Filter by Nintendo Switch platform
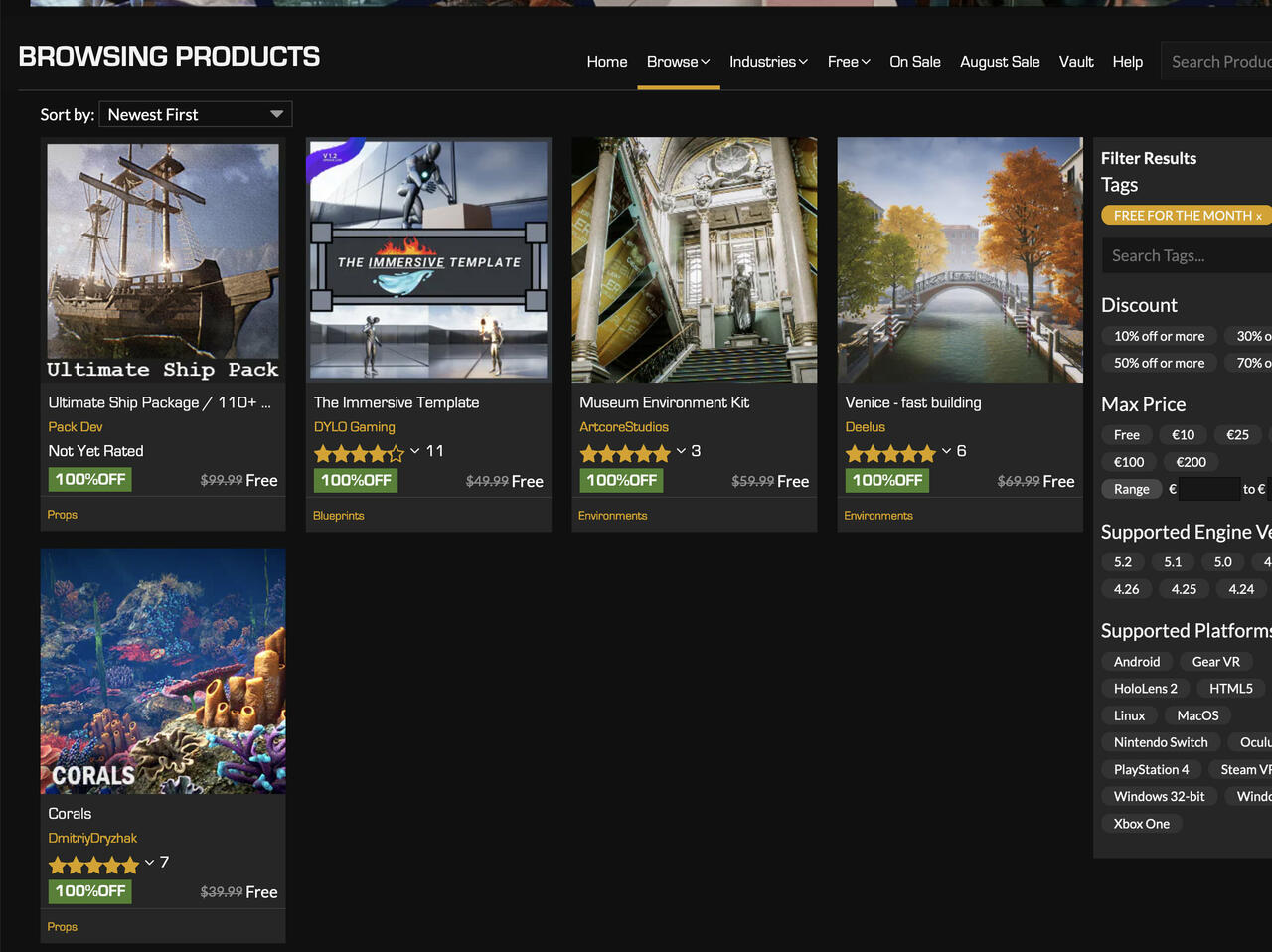Viewport: 1272px width, 952px height. click(x=1161, y=742)
